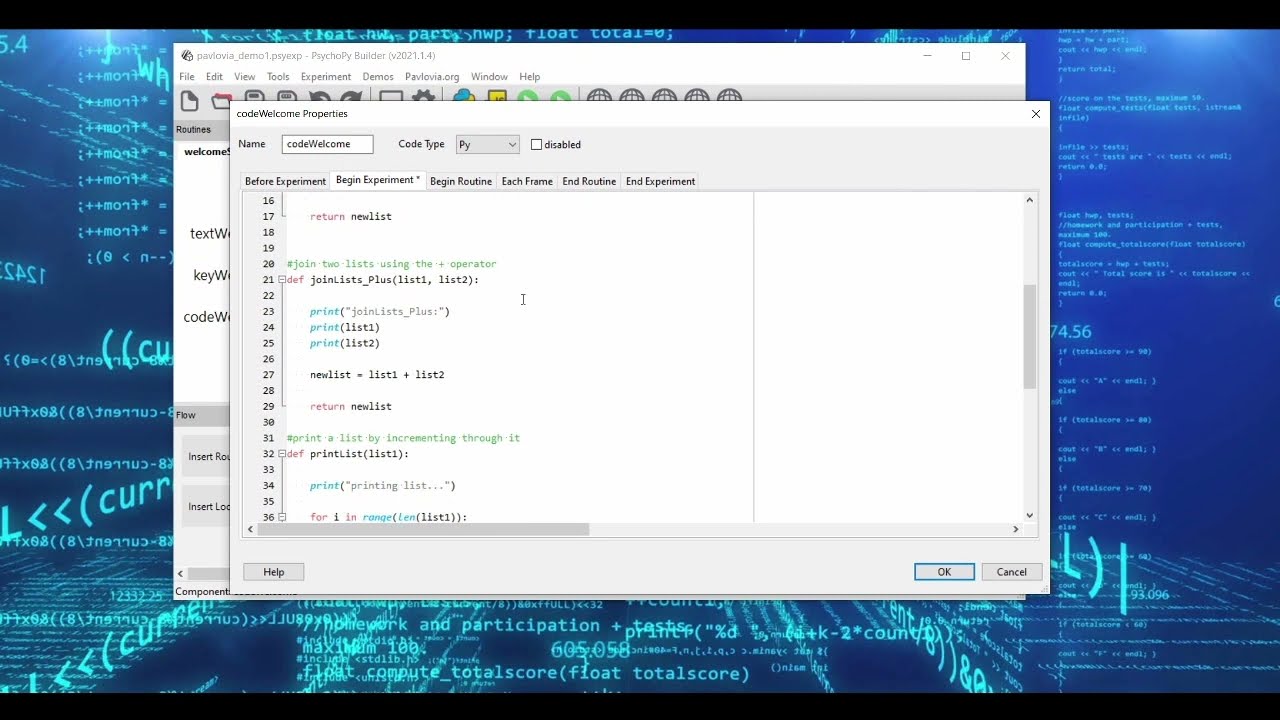The width and height of the screenshot is (1280, 720).
Task: Click the Undo arrow icon in Builder toolbar
Action: [319, 97]
